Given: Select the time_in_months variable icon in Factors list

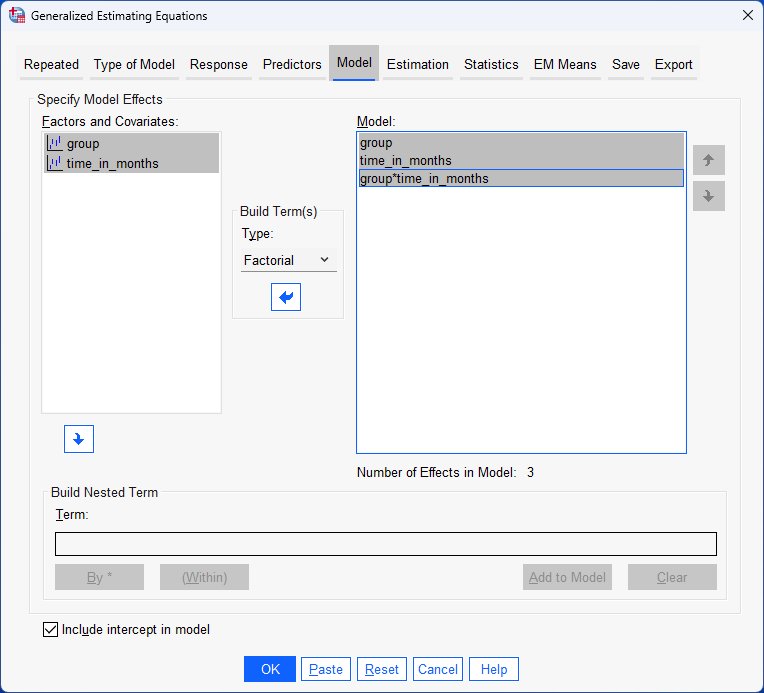Looking at the screenshot, I should pyautogui.click(x=55, y=163).
